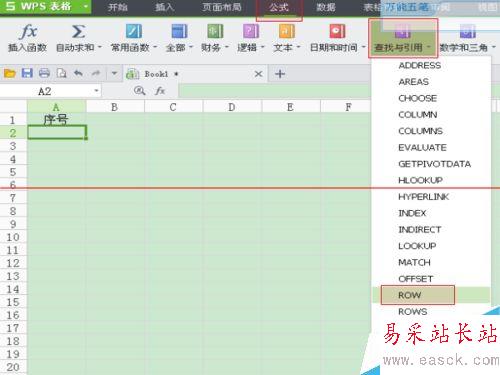This screenshot has height=375, width=500.
Task: Select cell A1 containing 序号
Action: coord(57,119)
